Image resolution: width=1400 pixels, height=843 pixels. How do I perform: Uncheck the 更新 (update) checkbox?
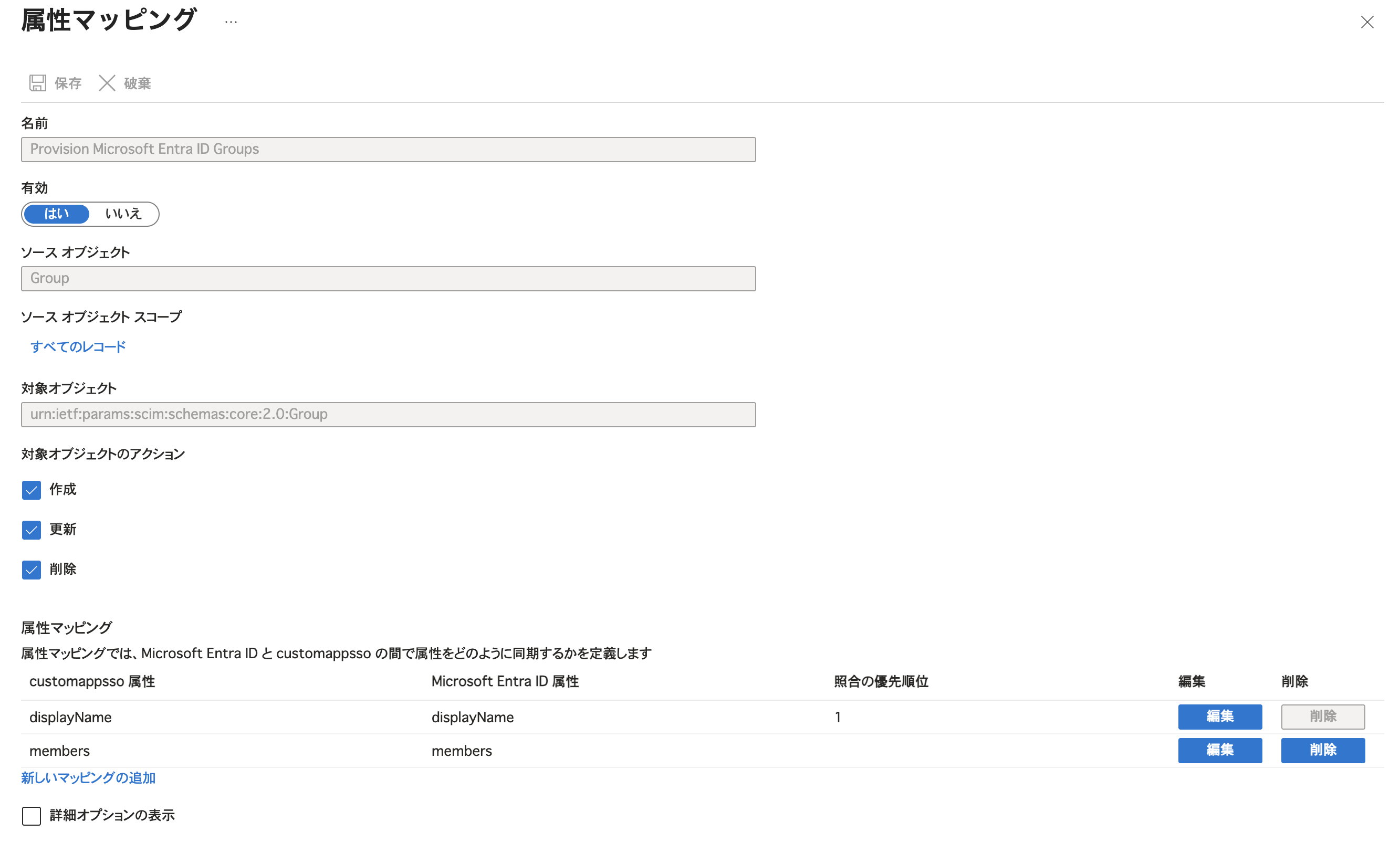(32, 530)
